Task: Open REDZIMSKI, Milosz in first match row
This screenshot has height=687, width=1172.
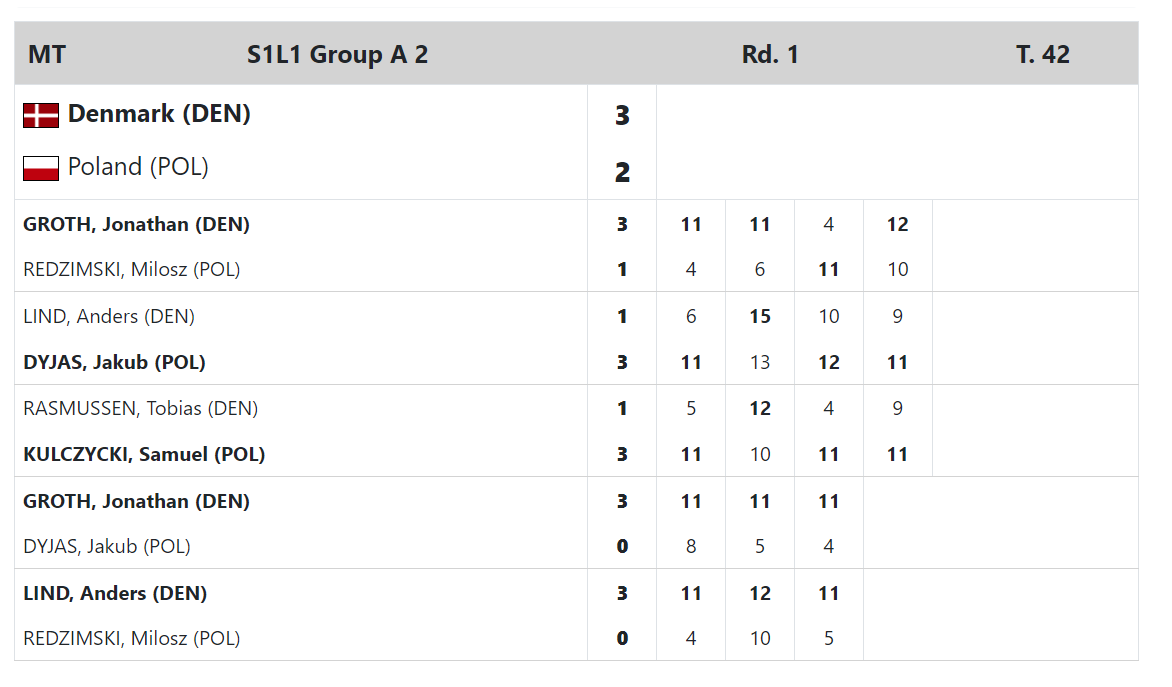Action: click(132, 269)
